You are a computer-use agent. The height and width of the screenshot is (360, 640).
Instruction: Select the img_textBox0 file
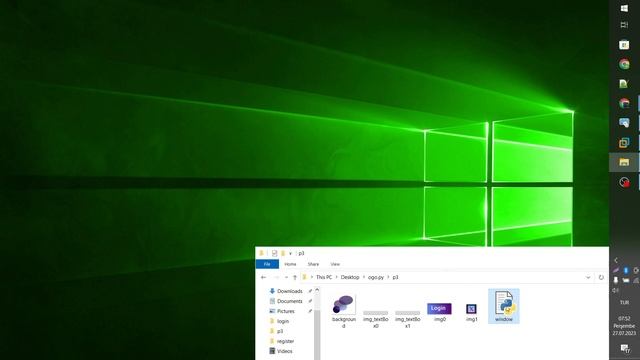click(x=376, y=319)
